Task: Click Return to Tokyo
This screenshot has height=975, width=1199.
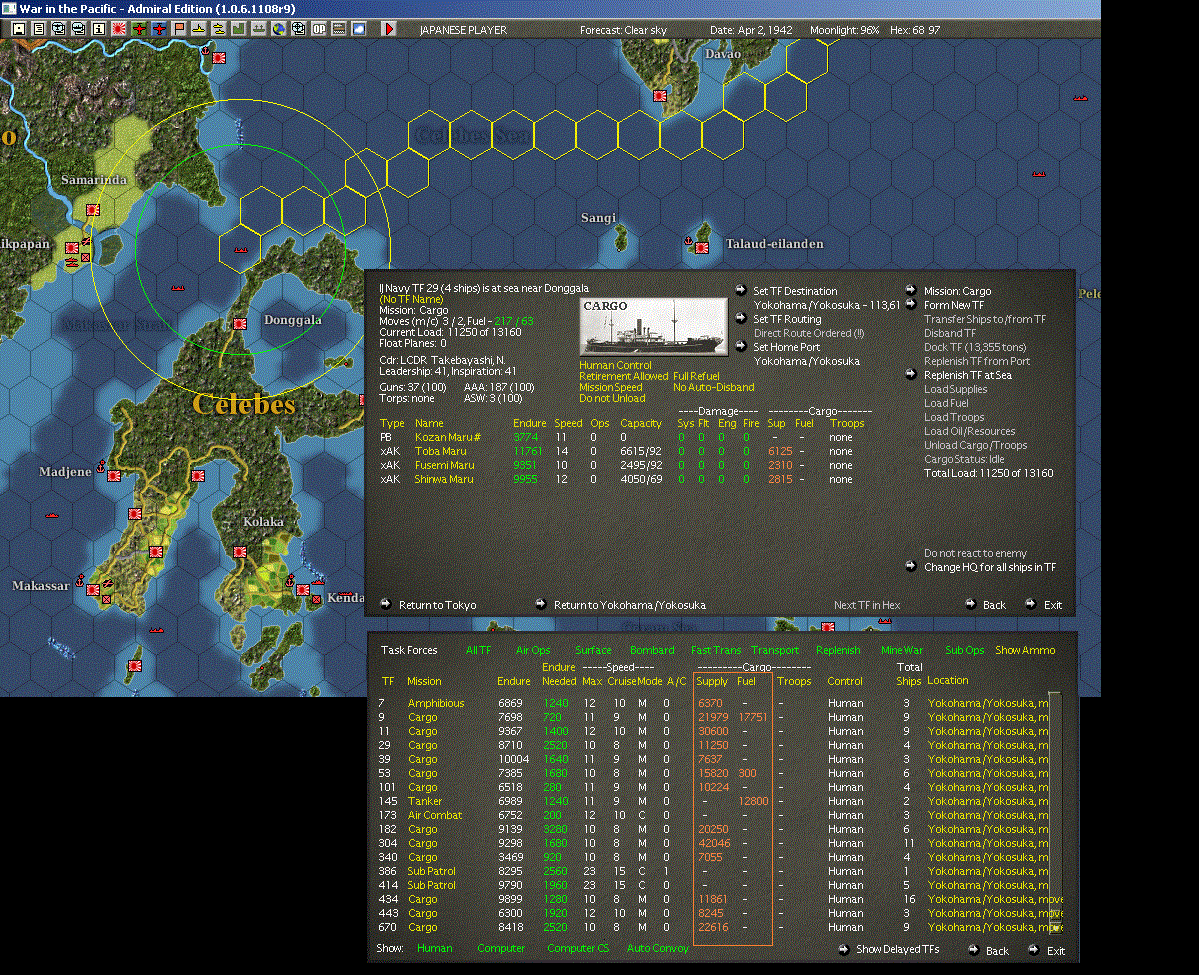Action: click(x=437, y=605)
